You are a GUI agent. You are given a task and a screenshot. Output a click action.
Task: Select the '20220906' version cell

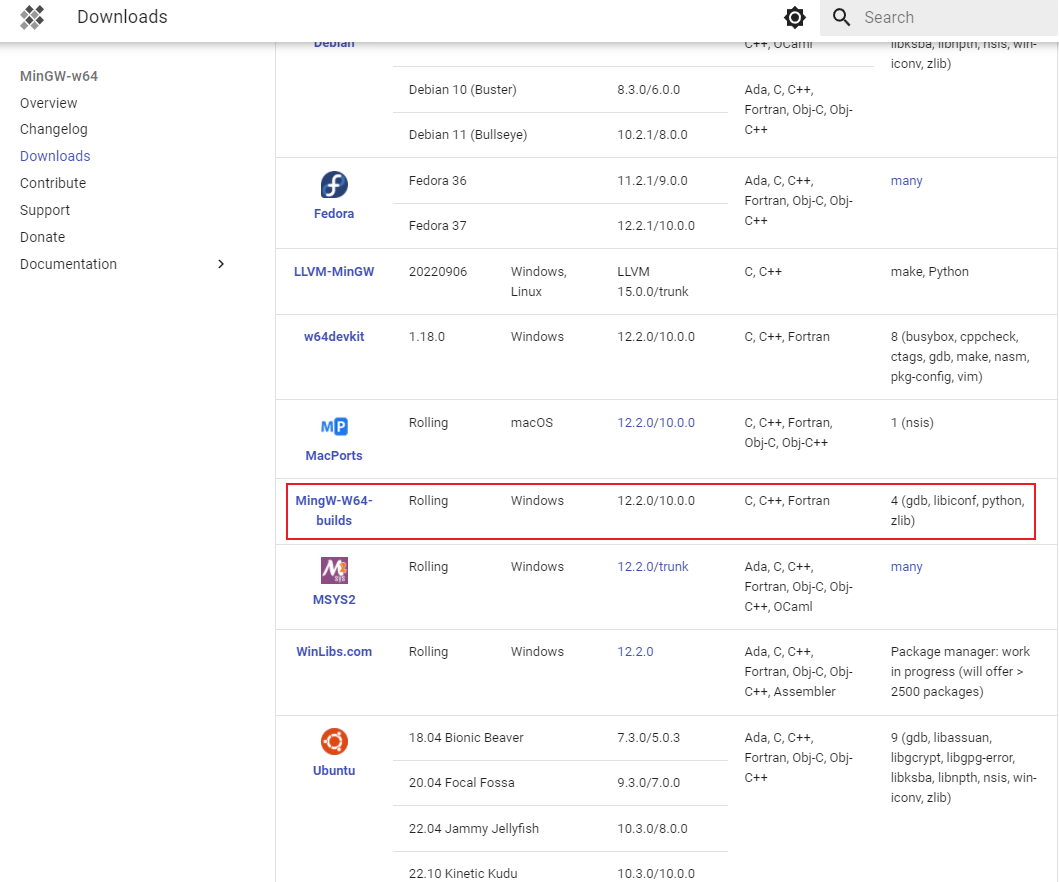(438, 271)
